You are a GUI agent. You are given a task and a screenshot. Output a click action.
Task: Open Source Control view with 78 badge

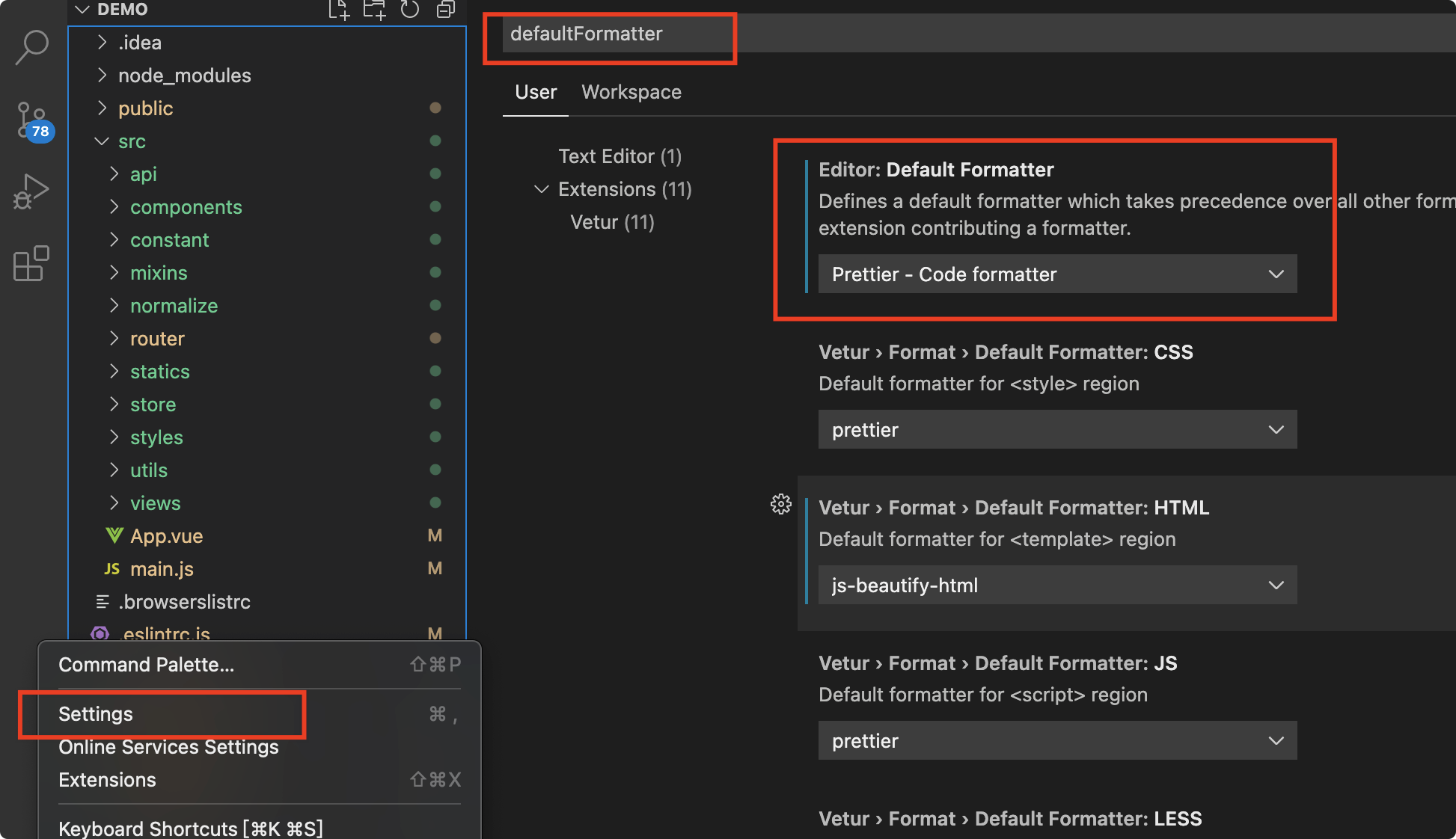[31, 120]
